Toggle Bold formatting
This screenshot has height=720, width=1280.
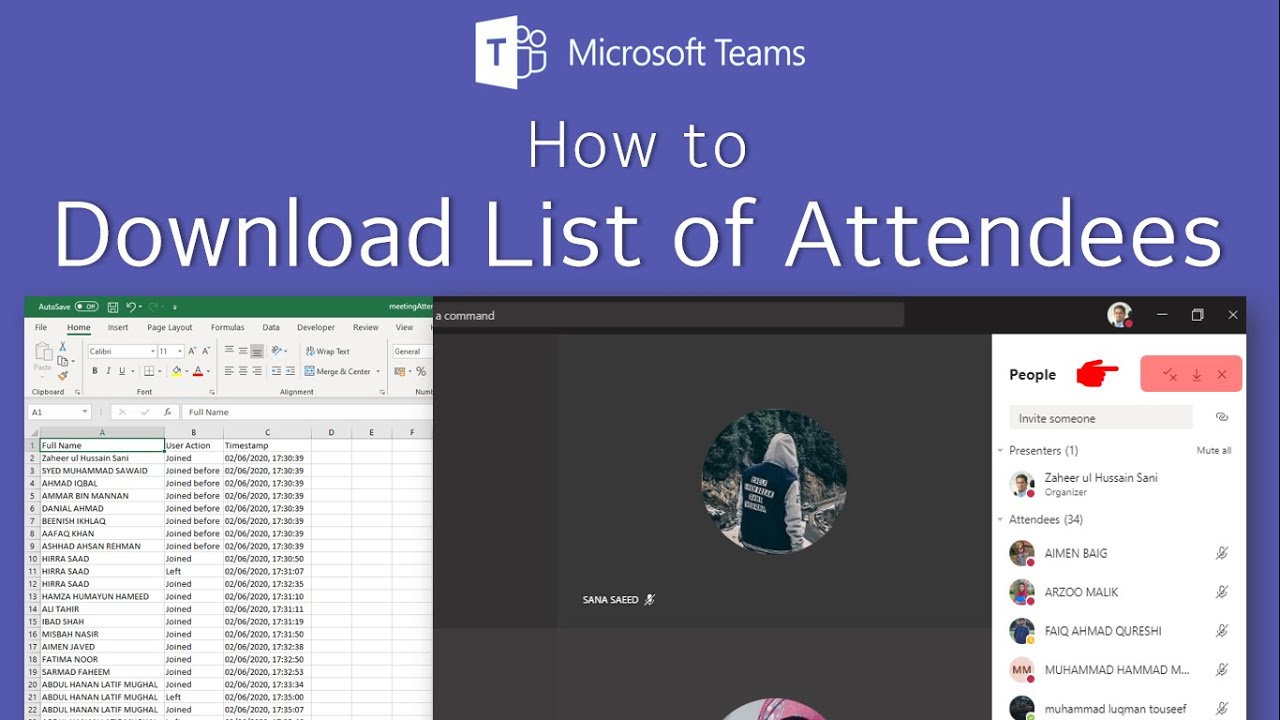point(95,371)
